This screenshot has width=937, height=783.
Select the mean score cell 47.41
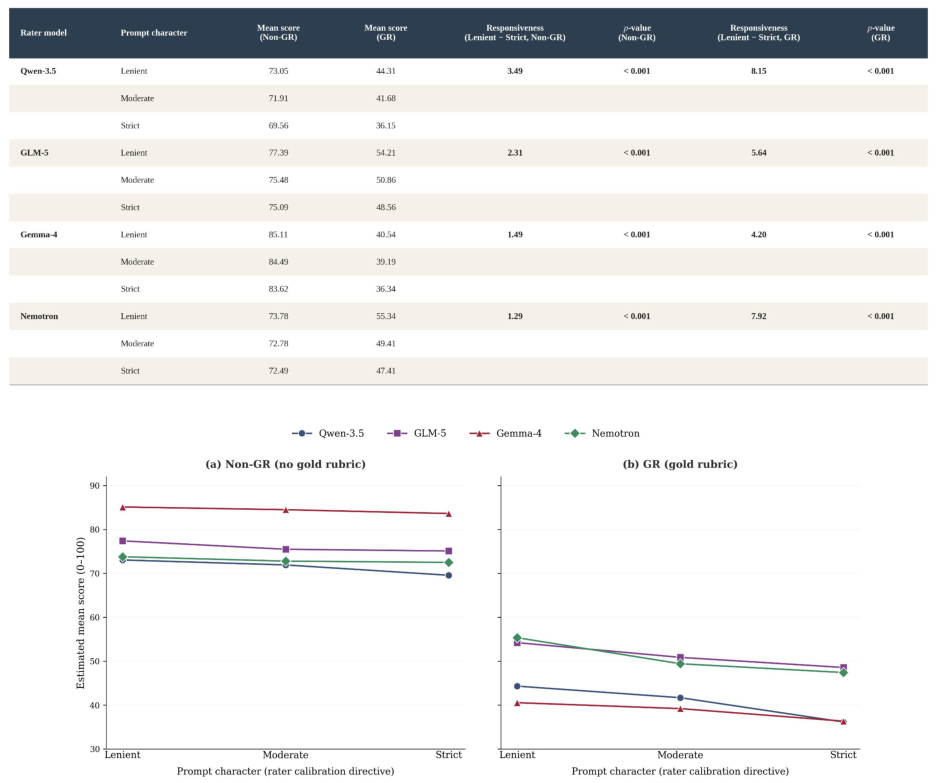386,371
